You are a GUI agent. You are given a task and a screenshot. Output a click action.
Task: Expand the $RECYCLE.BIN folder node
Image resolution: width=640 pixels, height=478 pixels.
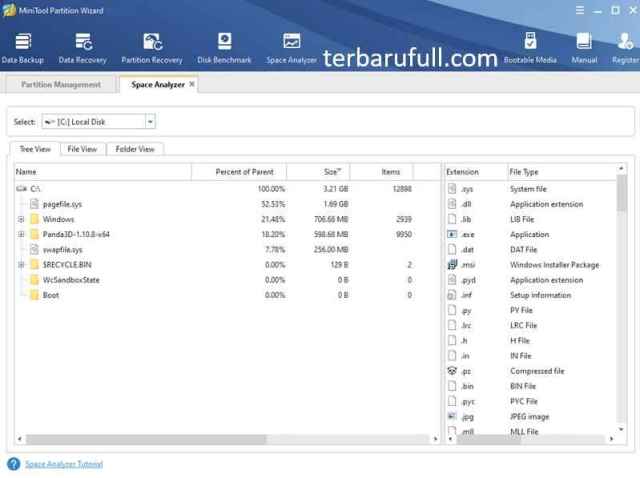click(21, 265)
